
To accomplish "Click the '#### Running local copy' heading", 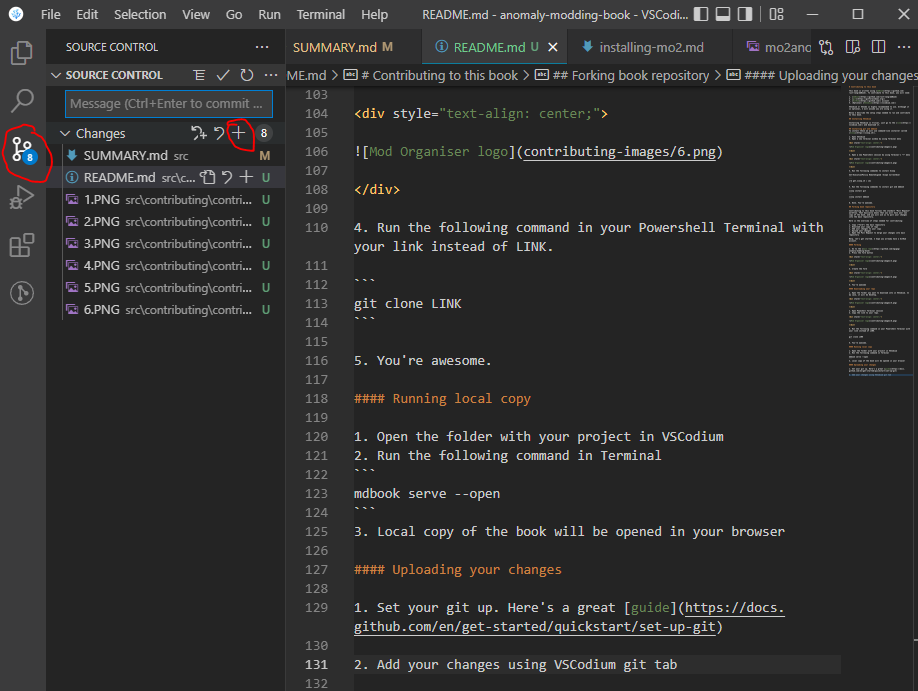I will (442, 399).
